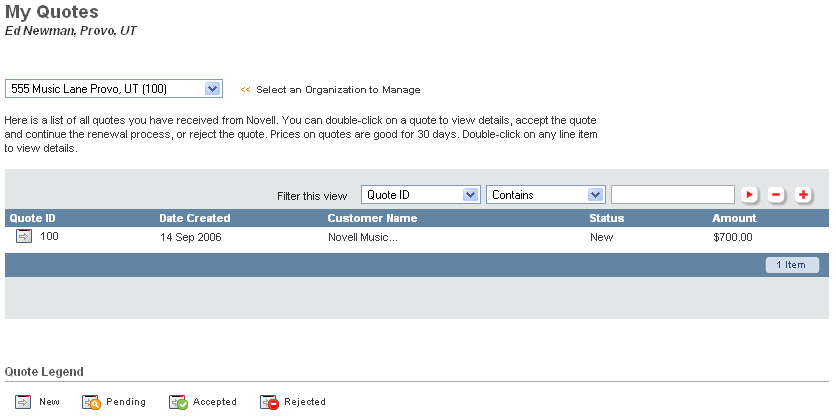Click the New quote legend icon
The width and height of the screenshot is (836, 419).
coord(23,402)
